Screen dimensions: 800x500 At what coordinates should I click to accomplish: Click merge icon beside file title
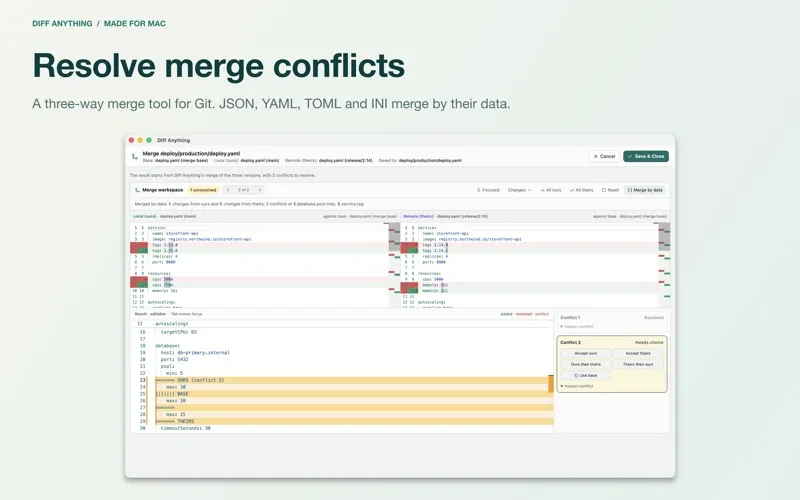click(135, 157)
